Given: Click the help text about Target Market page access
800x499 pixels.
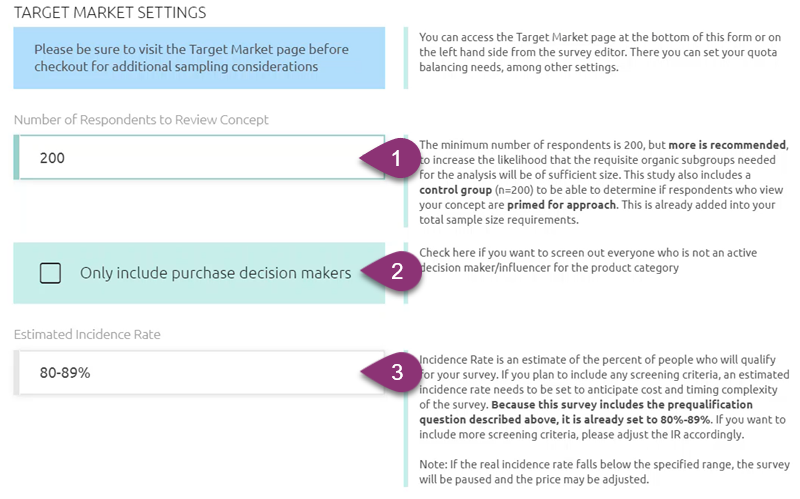Looking at the screenshot, I should click(x=600, y=52).
